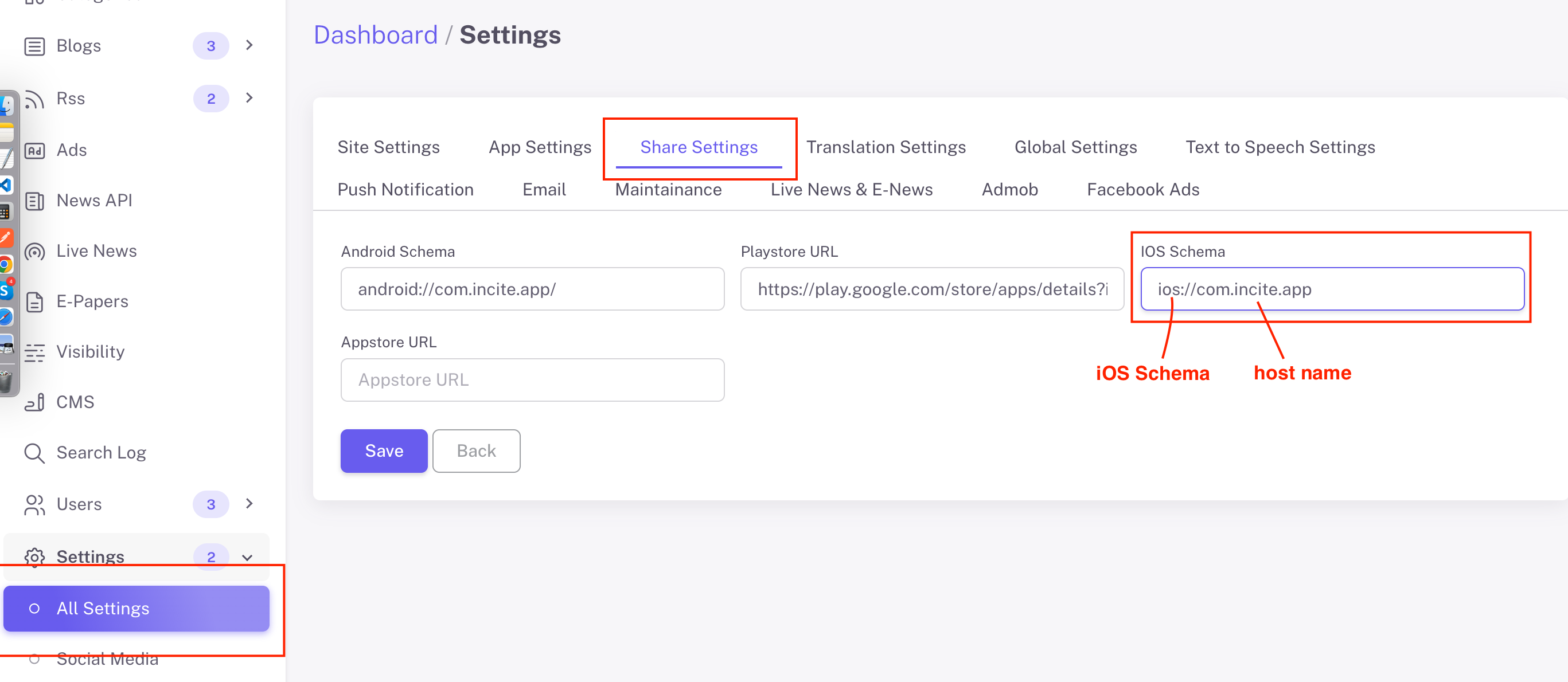Click the Blogs sidebar icon

point(34,46)
